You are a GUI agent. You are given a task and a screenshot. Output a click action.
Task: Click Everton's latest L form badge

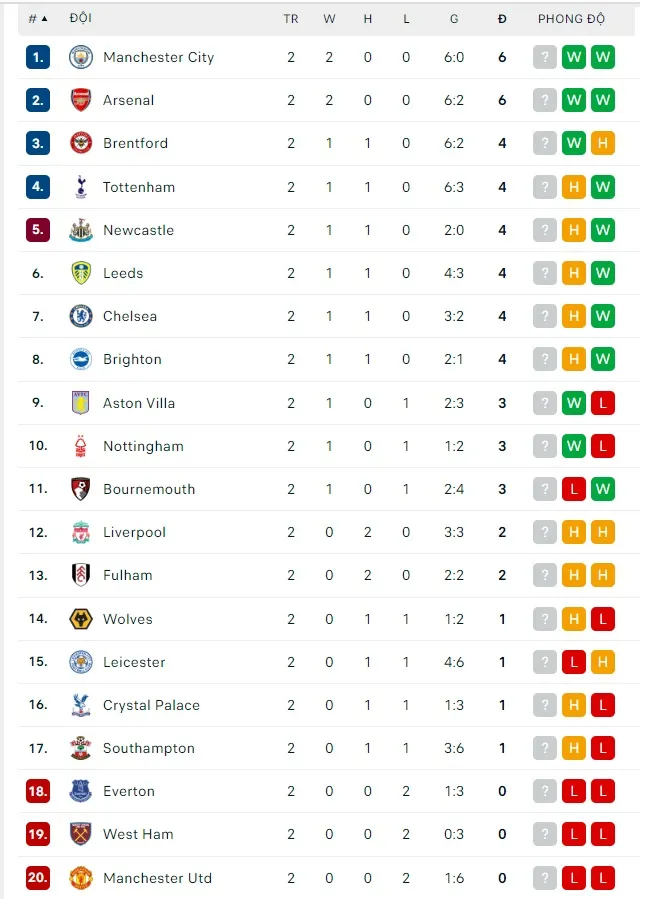pos(603,791)
